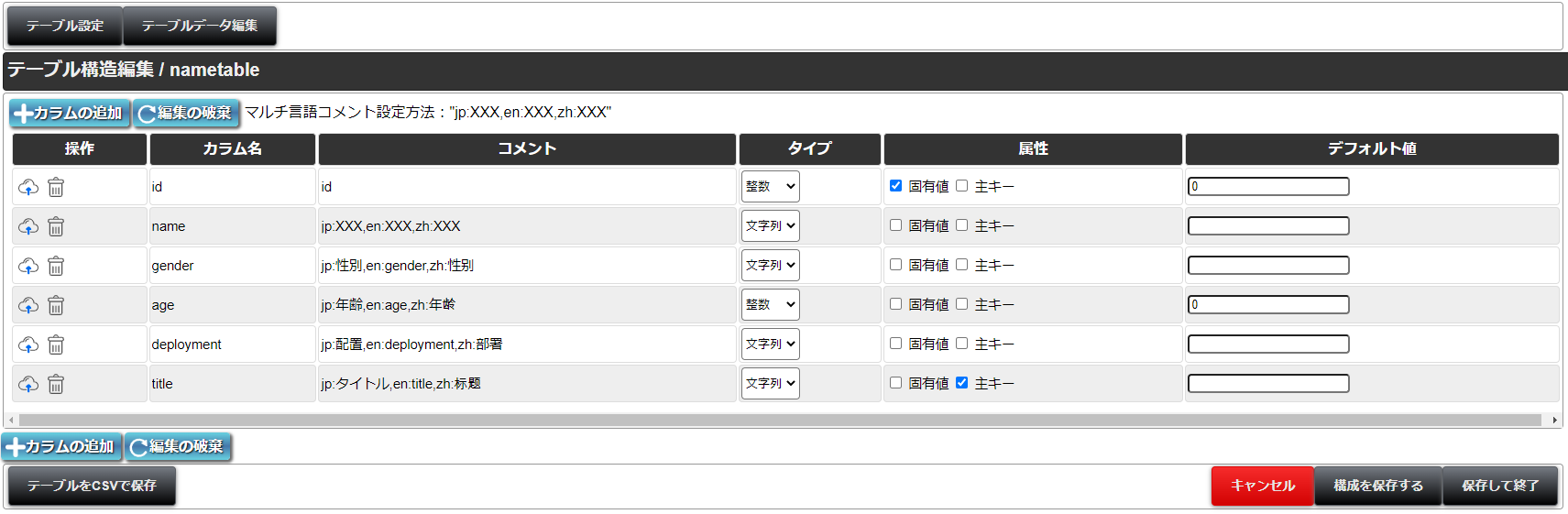This screenshot has height=514, width=1568.
Task: Click the cloud icon for deployment row
Action: click(28, 344)
